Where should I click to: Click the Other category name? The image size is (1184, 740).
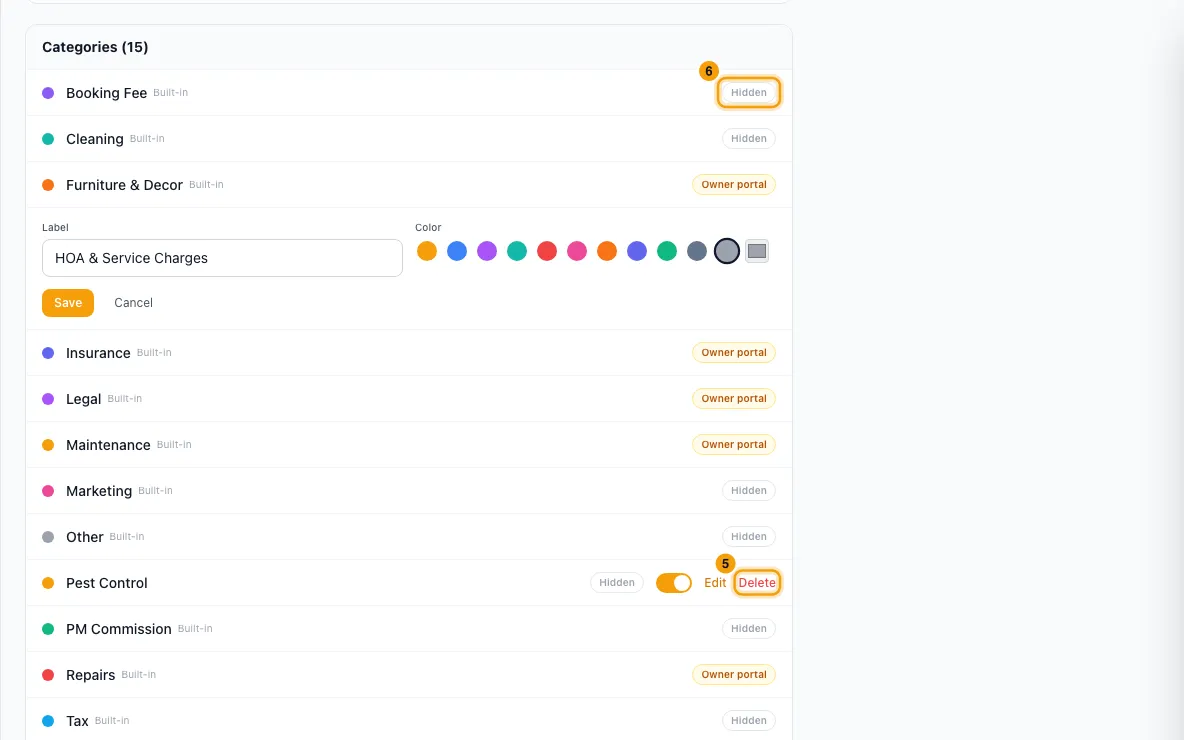(x=85, y=538)
